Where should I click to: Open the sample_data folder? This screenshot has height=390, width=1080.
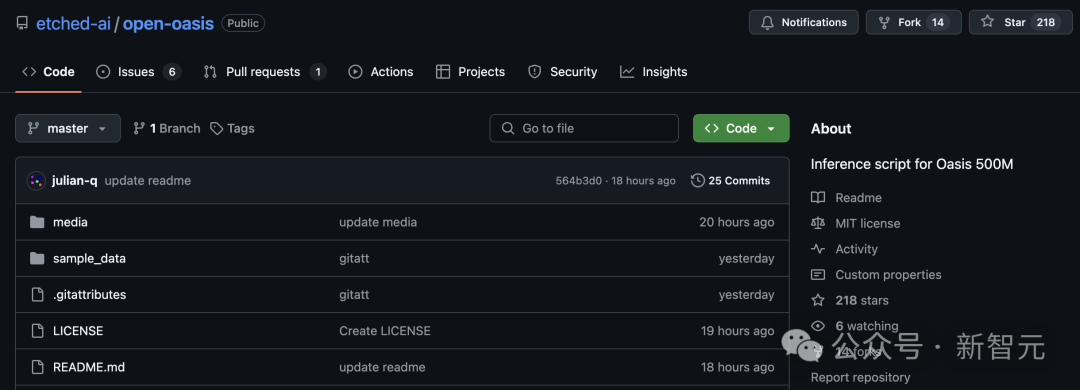90,259
